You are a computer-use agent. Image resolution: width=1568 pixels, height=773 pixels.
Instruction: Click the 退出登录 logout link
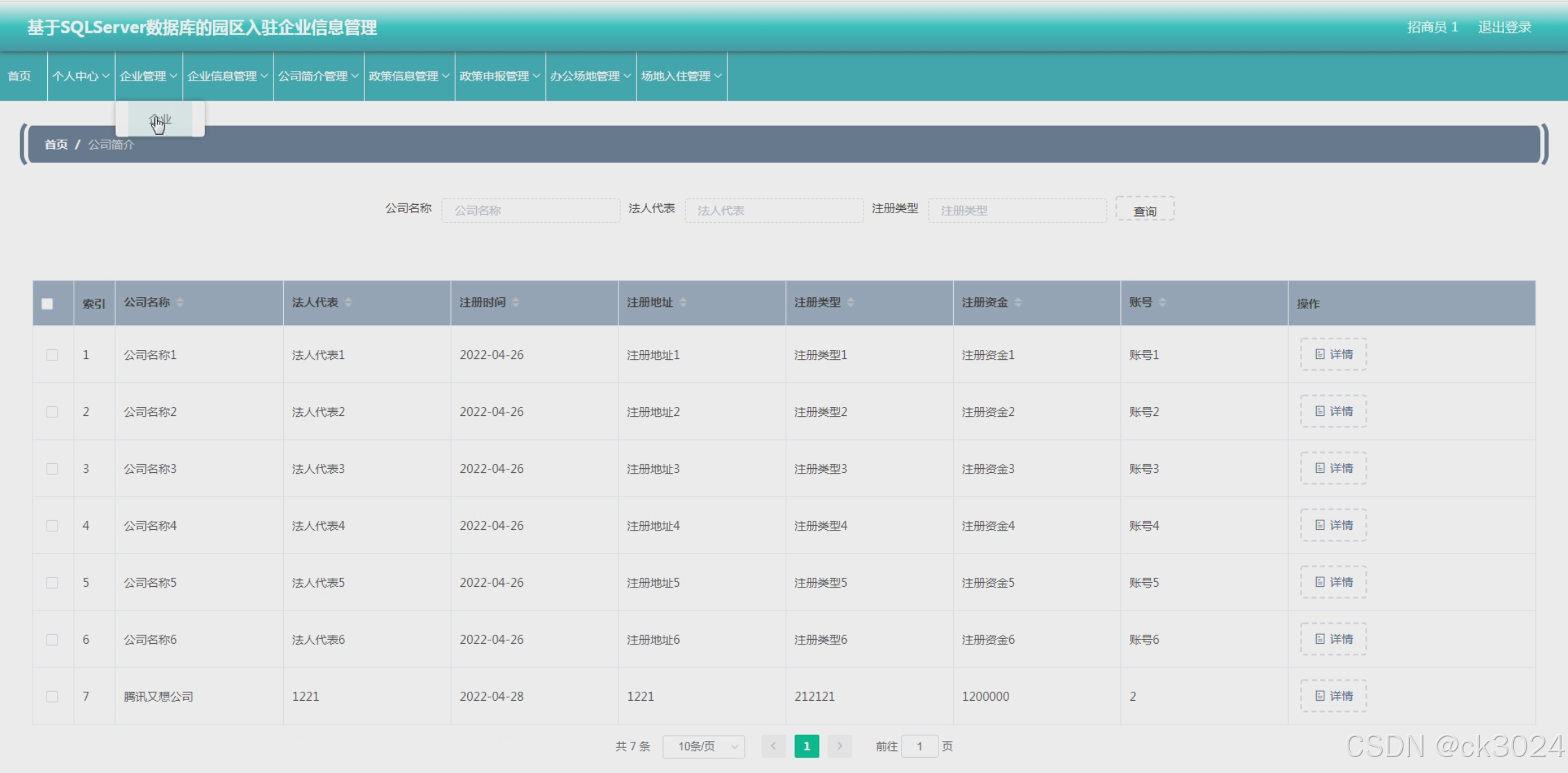(x=1506, y=26)
